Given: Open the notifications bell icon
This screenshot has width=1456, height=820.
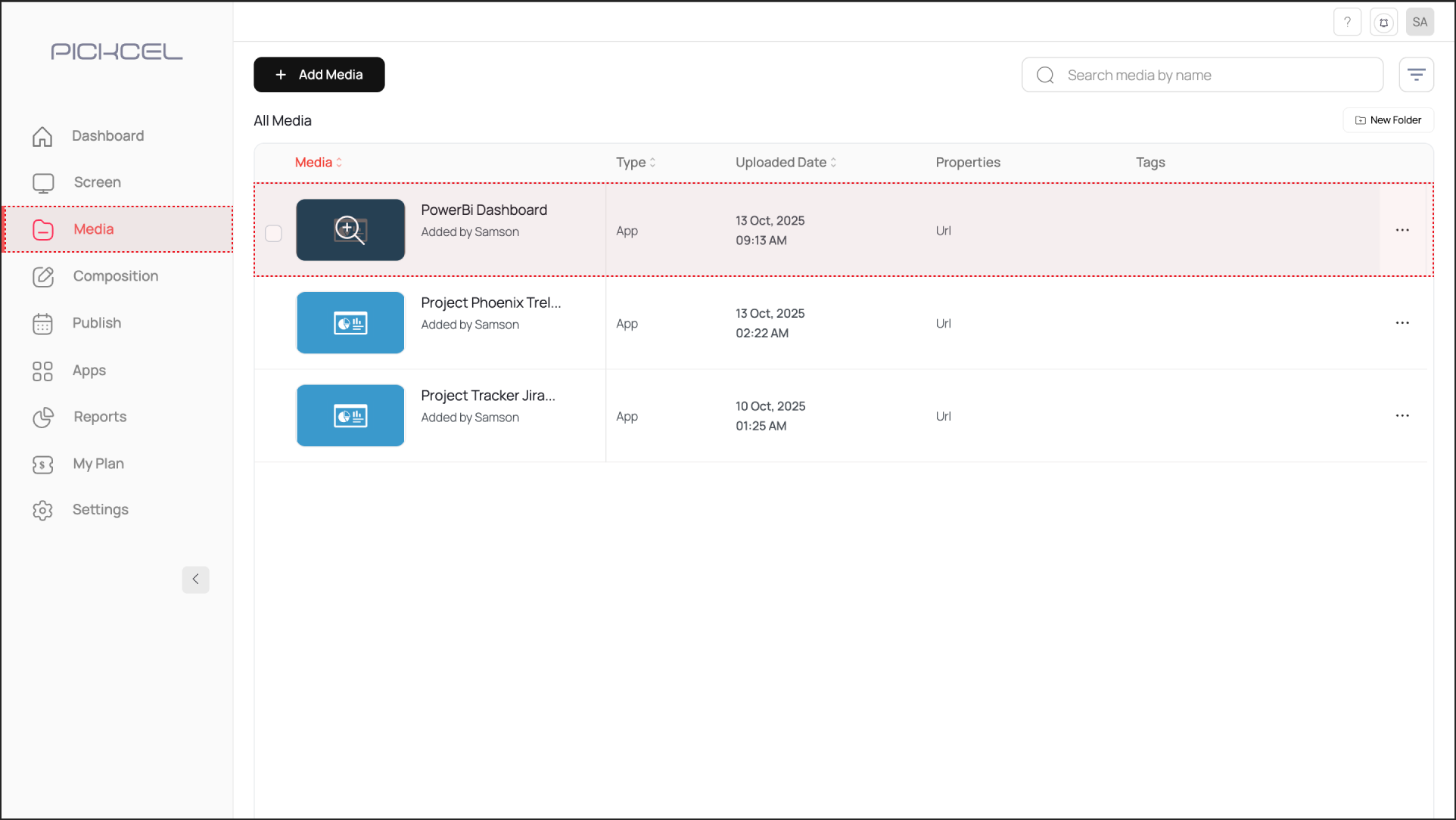Looking at the screenshot, I should tap(1383, 22).
